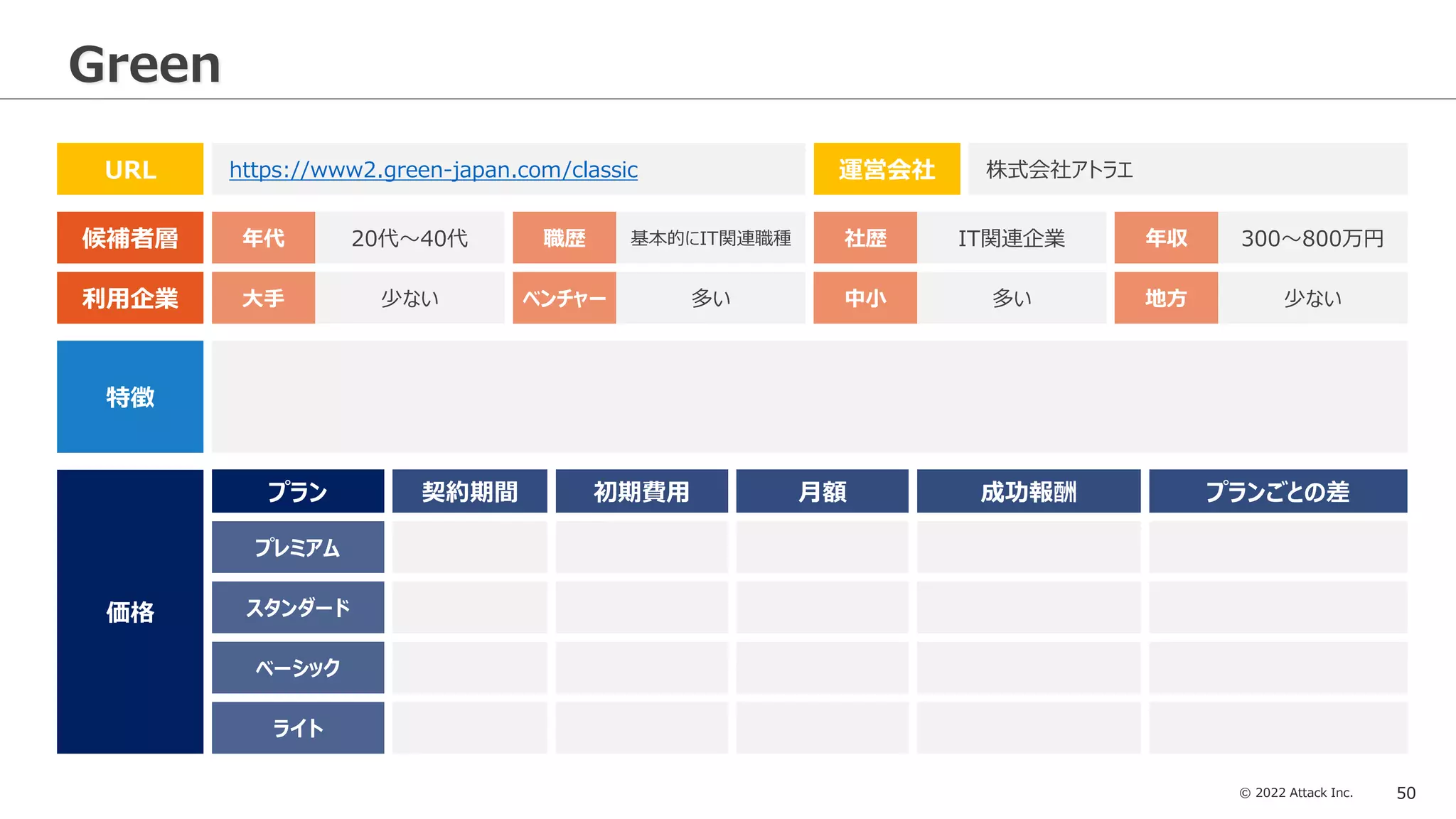Image resolution: width=1456 pixels, height=819 pixels.
Task: Select the スタンダード plan row label
Action: 298,608
